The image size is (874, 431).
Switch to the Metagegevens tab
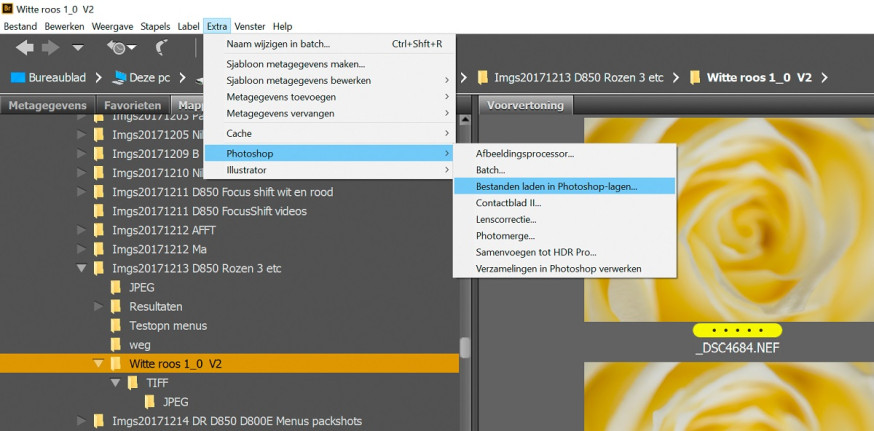tap(47, 105)
